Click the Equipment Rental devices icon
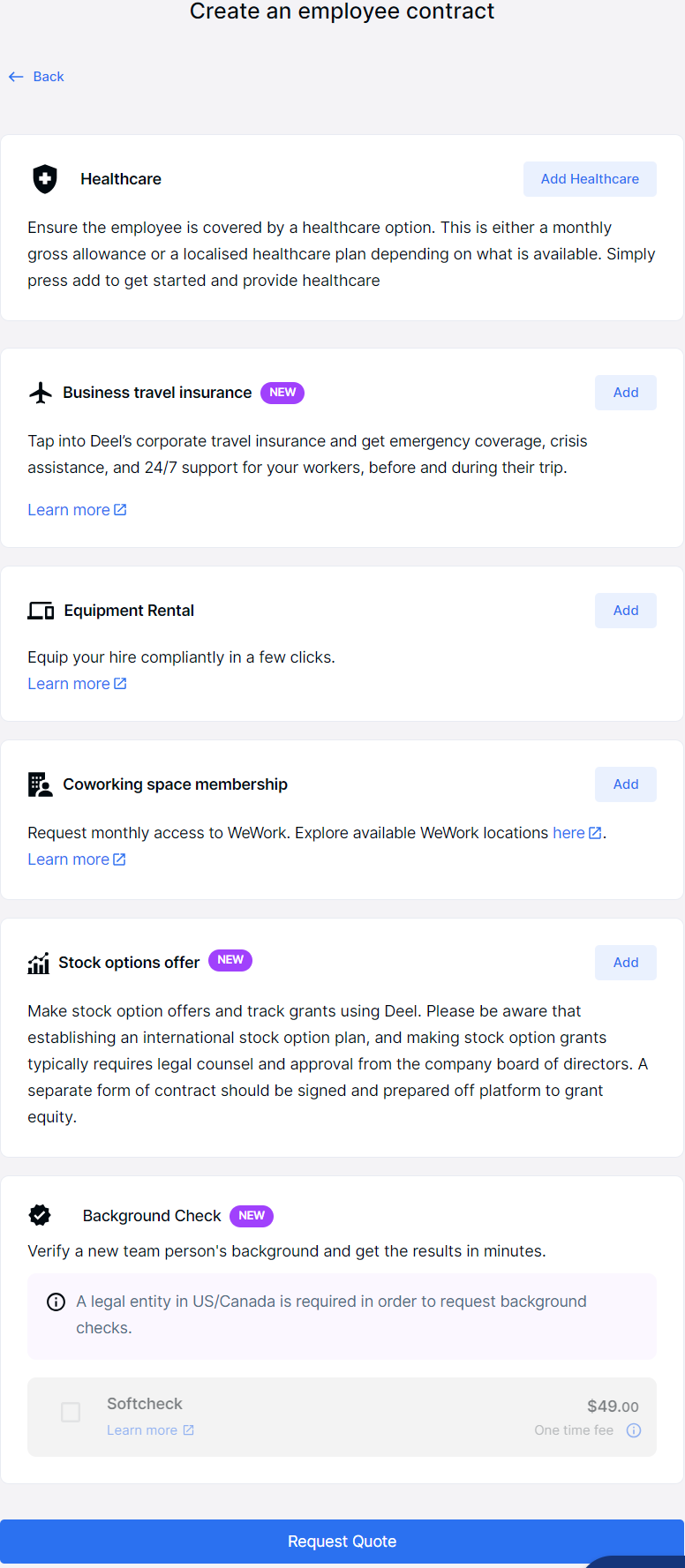This screenshot has width=685, height=1568. (x=41, y=611)
